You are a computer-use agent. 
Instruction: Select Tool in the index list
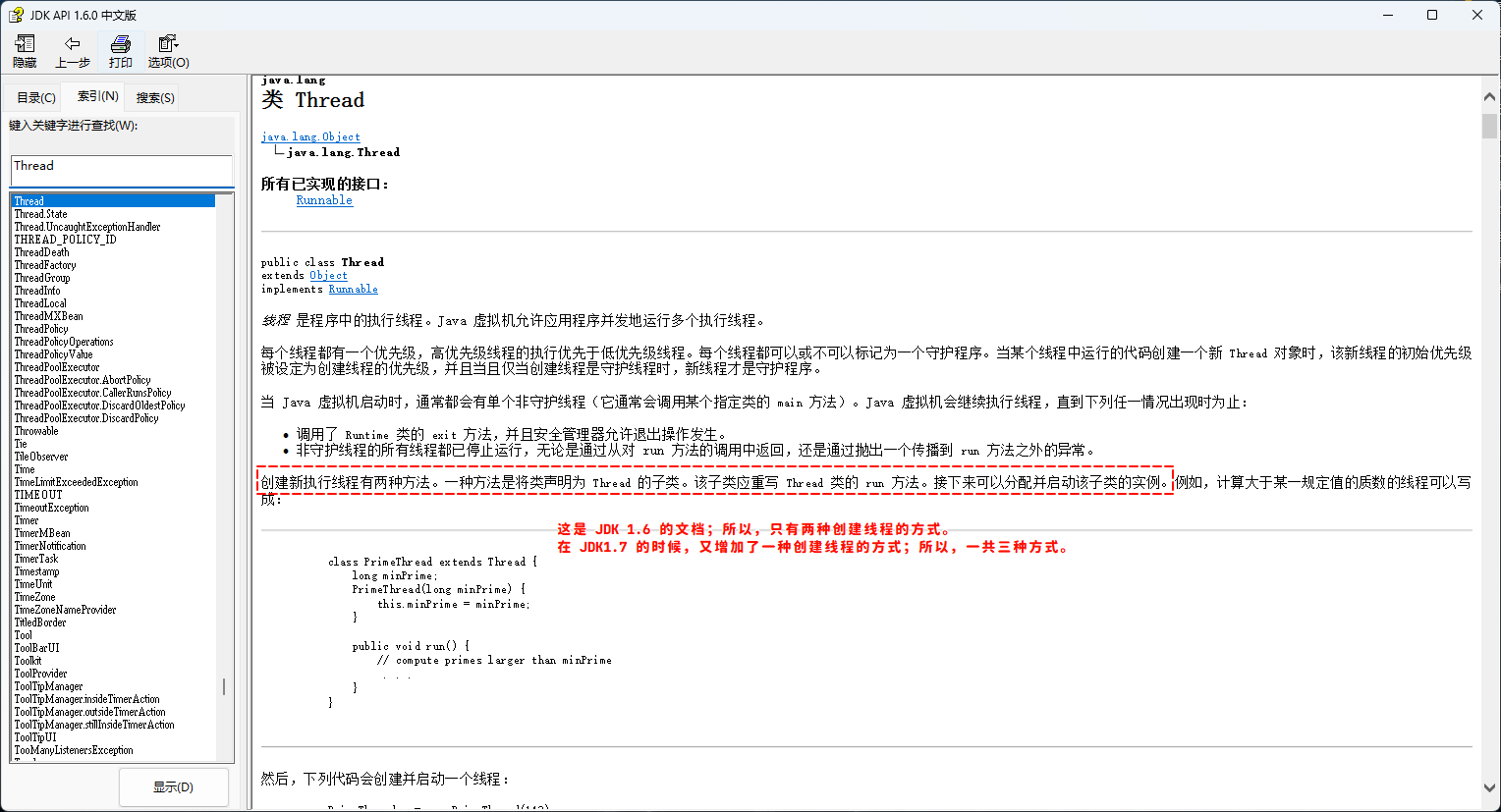click(24, 634)
